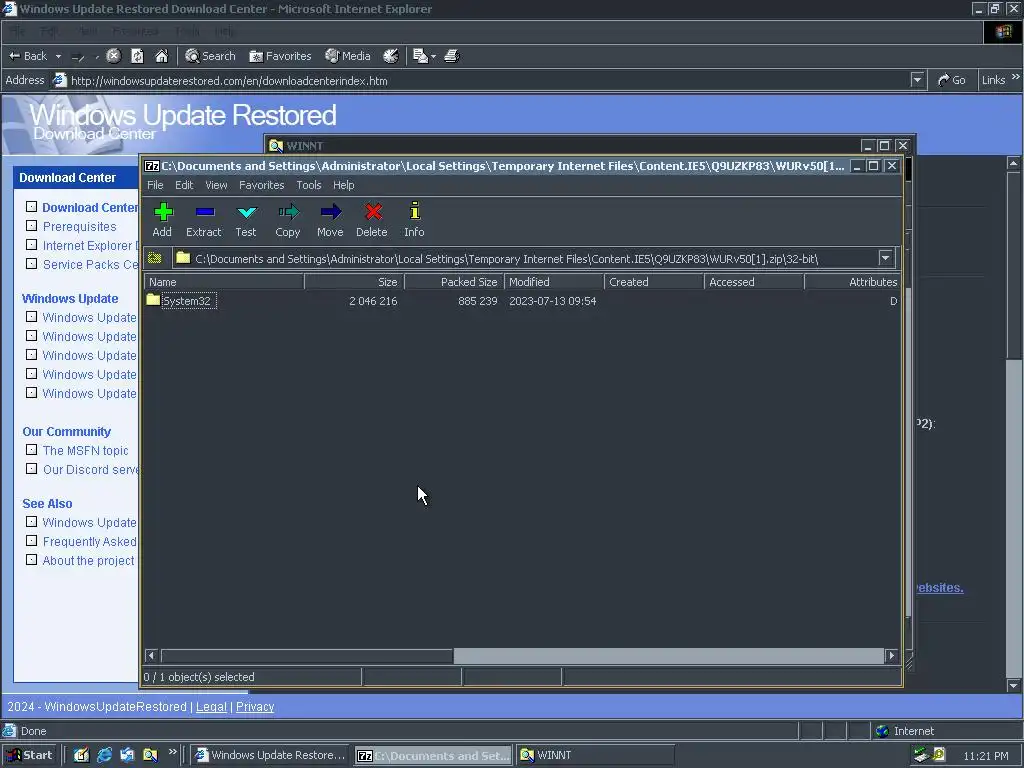This screenshot has height=768, width=1024.
Task: Click the network tray icon near clock
Action: (921, 755)
